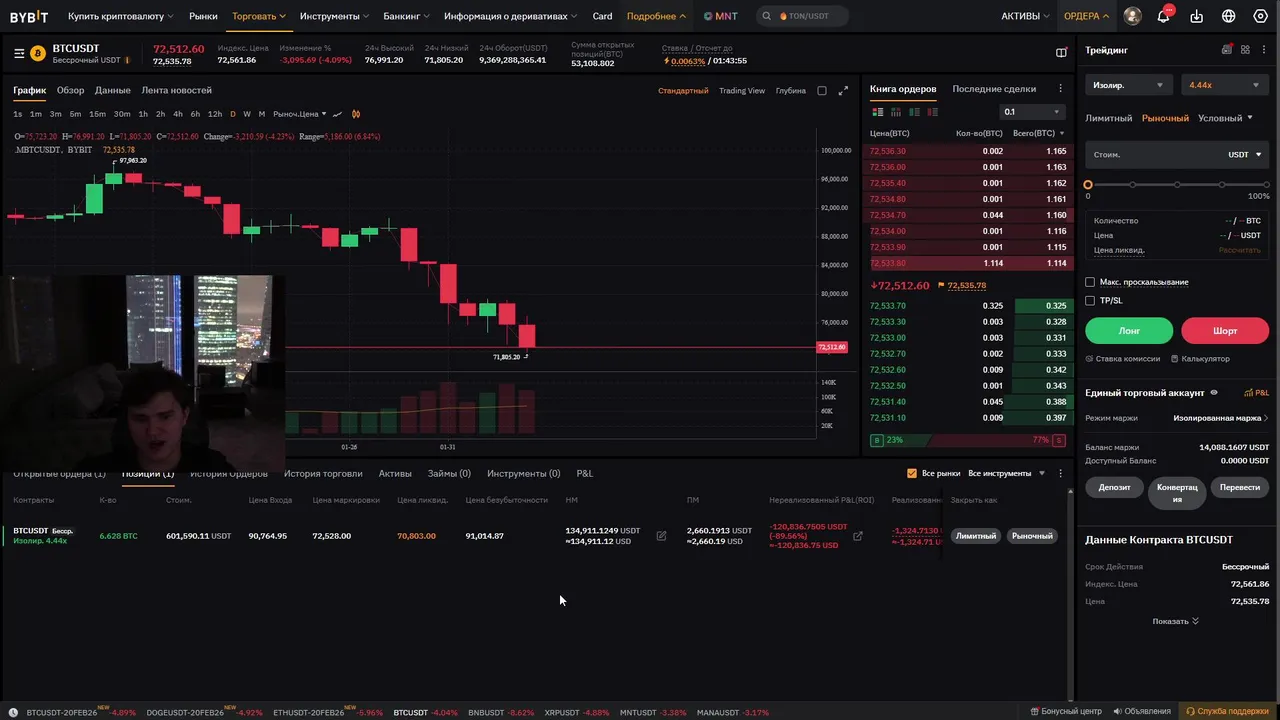The image size is (1280, 720).
Task: Select the combined buy/sell order book view icon
Action: 877,112
